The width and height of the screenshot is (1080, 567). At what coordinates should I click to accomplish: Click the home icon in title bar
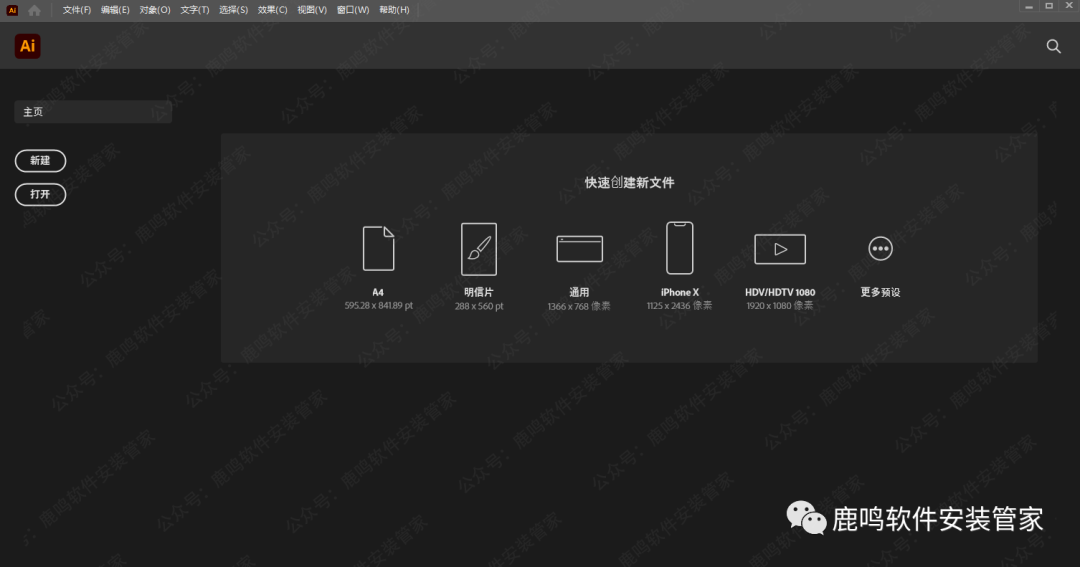click(x=35, y=10)
